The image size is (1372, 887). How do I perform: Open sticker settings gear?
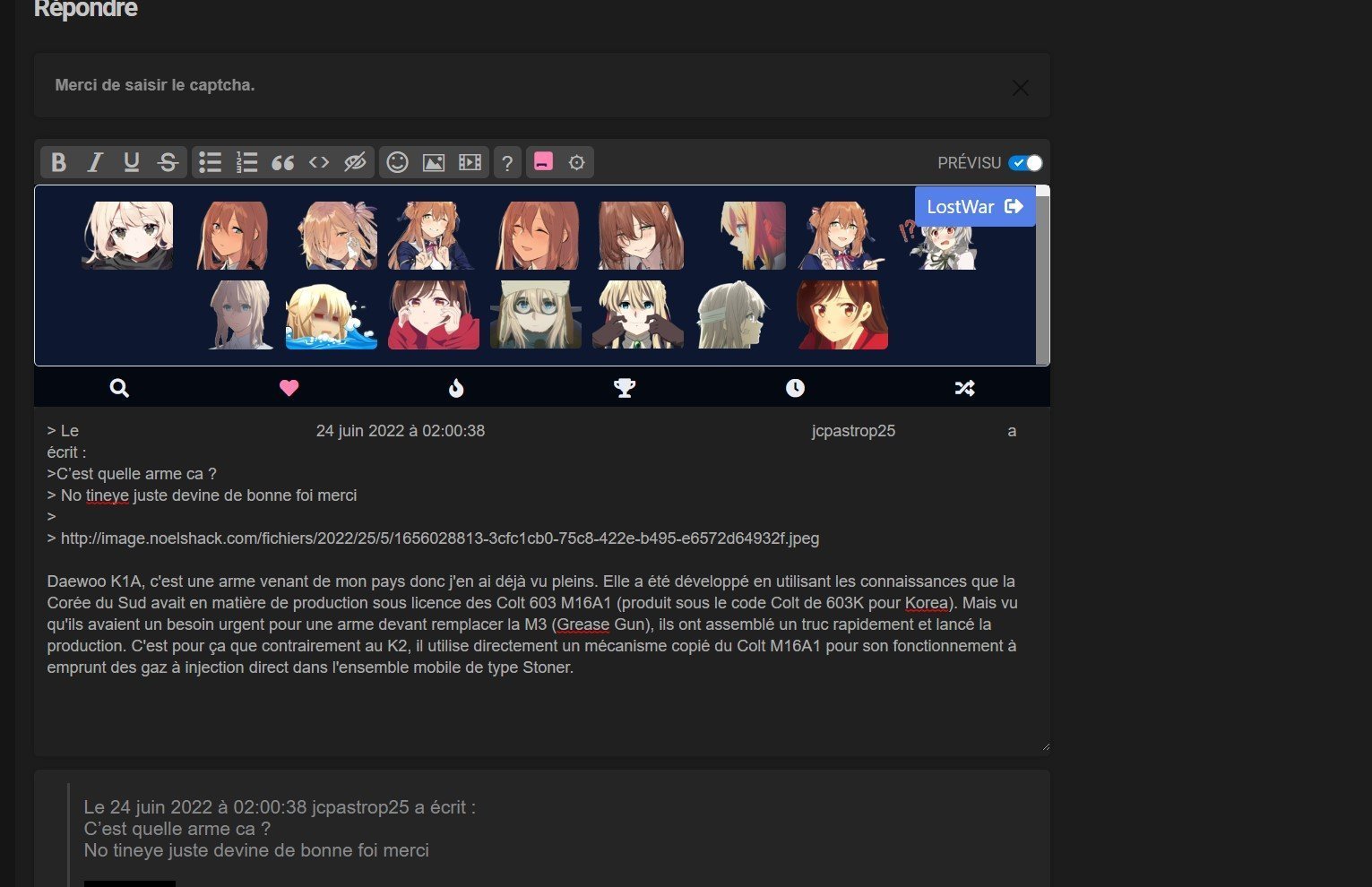[x=577, y=162]
